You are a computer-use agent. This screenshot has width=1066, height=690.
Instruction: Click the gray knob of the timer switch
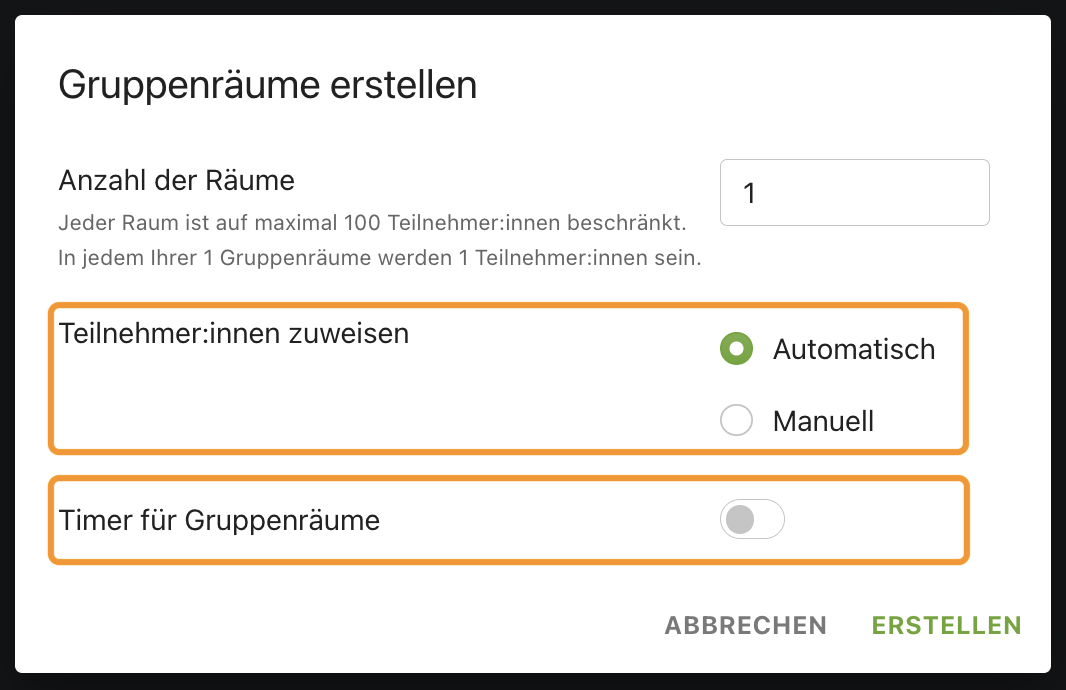[740, 519]
